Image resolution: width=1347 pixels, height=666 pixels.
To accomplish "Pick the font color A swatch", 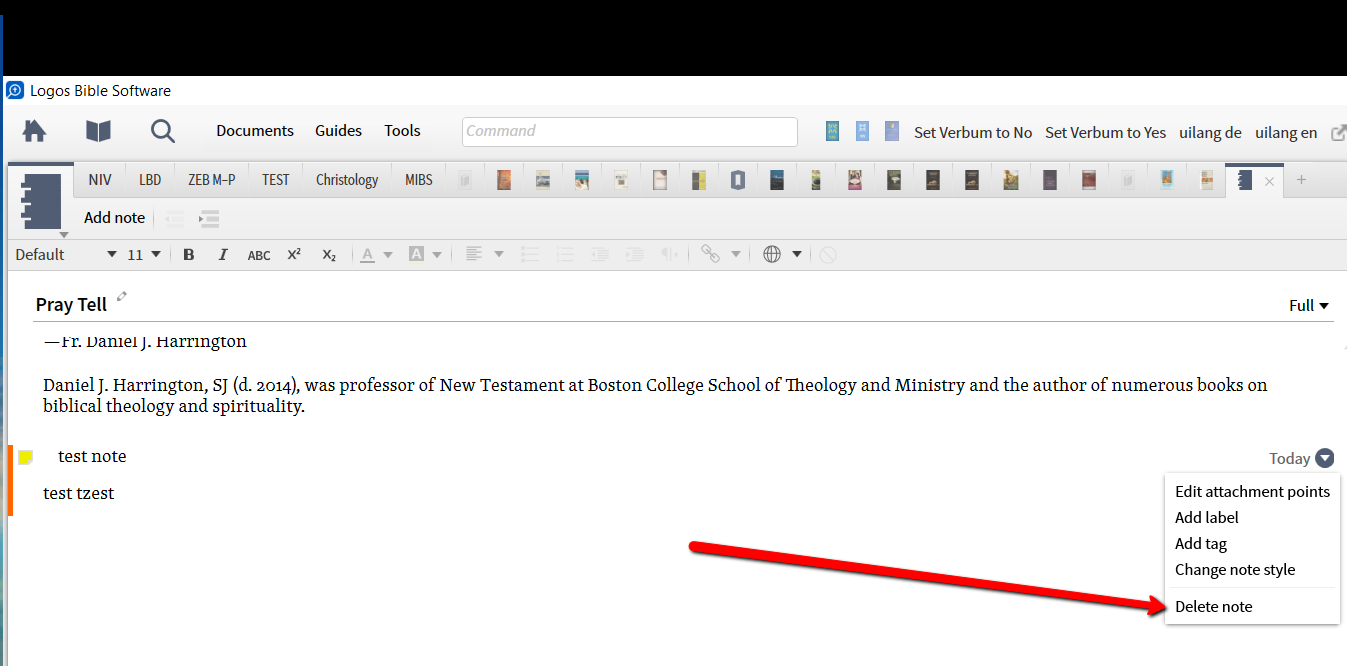I will pos(367,255).
